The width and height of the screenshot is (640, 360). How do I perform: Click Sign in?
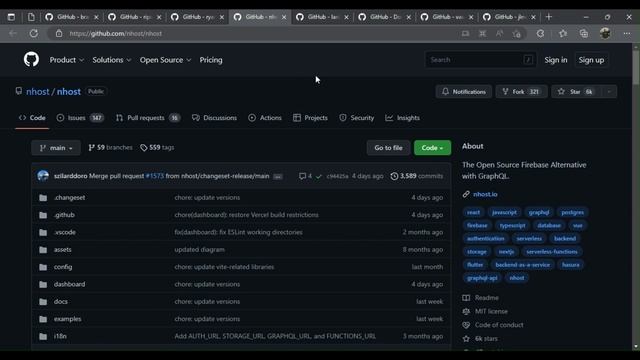coord(556,60)
